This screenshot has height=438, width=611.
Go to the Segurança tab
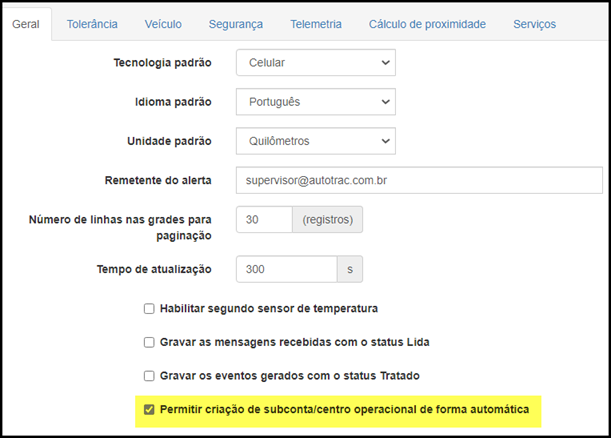coord(236,24)
